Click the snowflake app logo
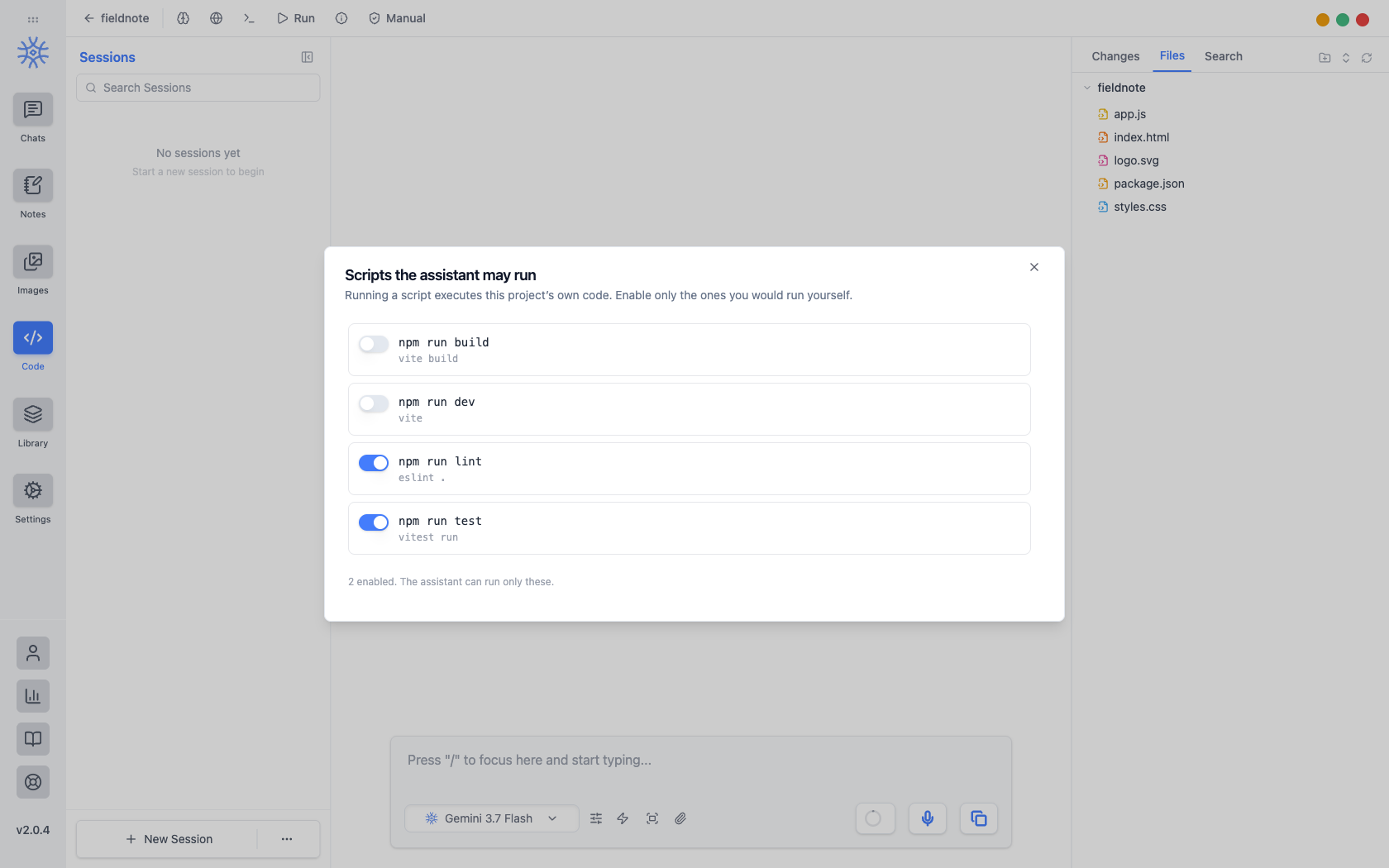 [33, 53]
